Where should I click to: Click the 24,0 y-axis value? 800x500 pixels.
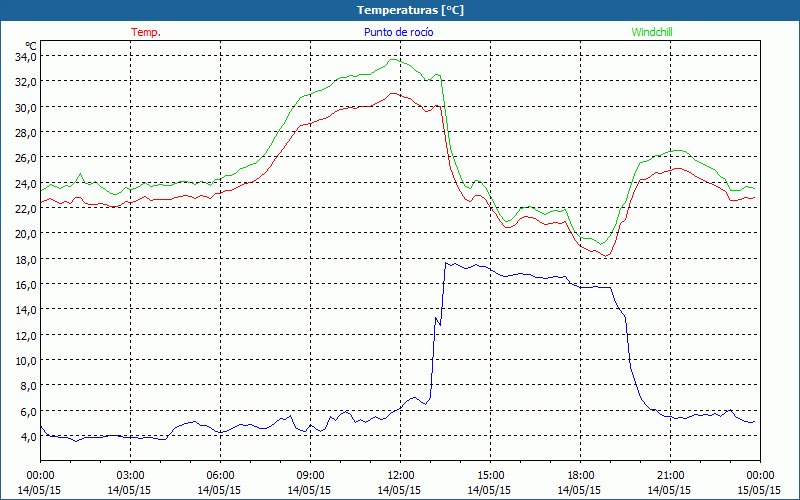(26, 183)
